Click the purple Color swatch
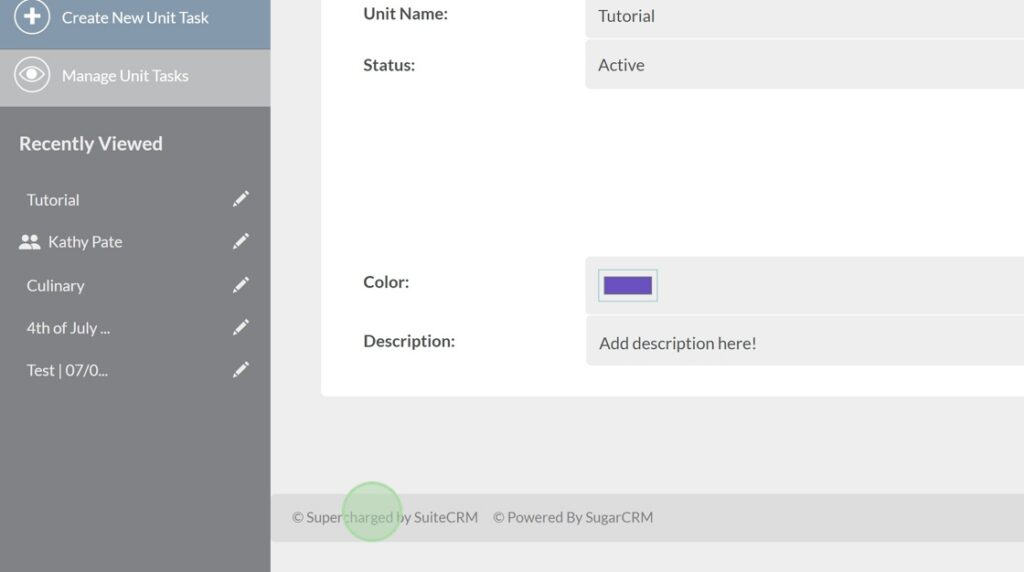This screenshot has height=572, width=1024. (628, 286)
